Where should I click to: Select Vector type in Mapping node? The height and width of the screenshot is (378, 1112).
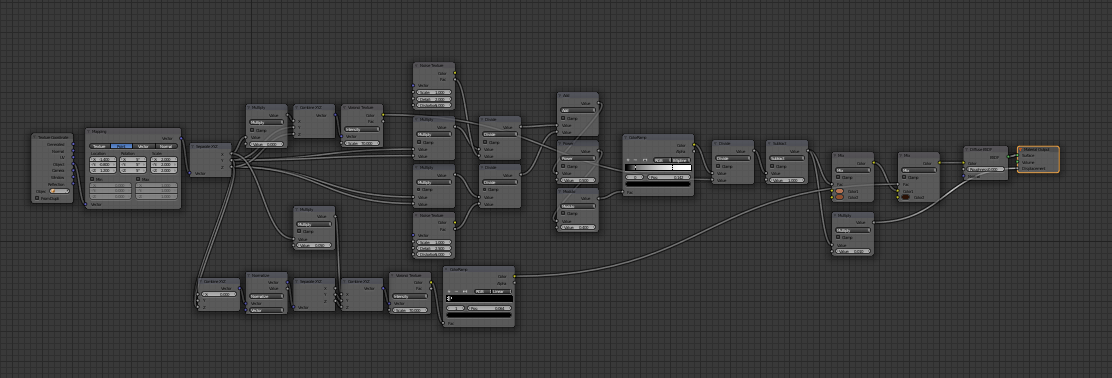[143, 146]
